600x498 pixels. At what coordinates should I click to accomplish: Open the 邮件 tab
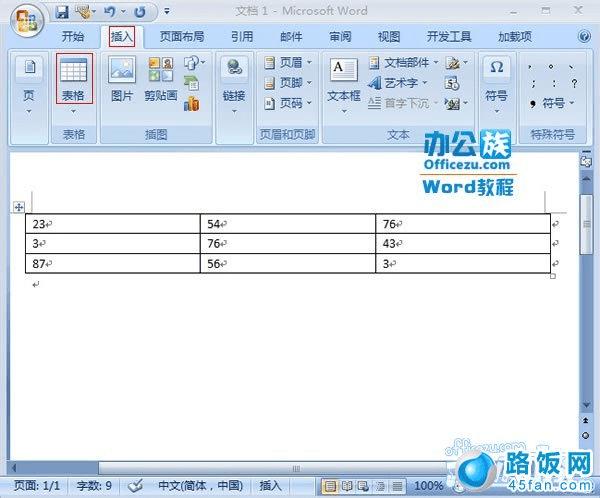[x=291, y=37]
